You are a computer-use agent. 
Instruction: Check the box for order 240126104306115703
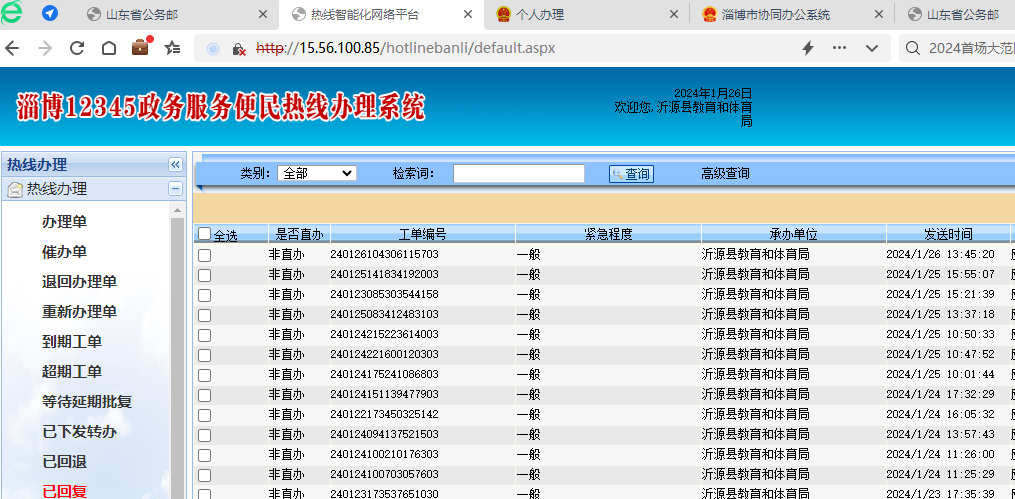tap(205, 255)
